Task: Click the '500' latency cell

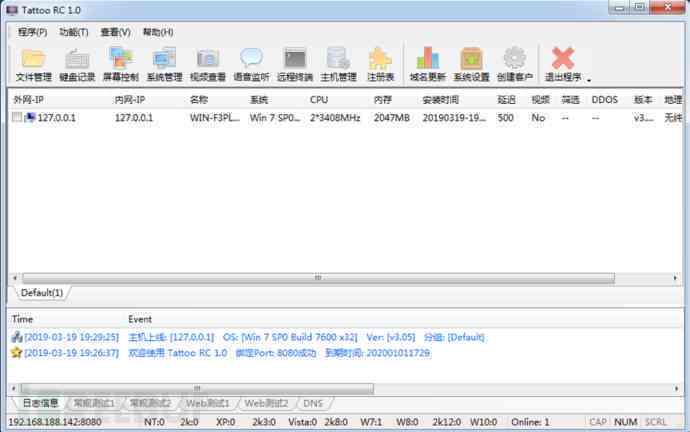Action: 505,117
